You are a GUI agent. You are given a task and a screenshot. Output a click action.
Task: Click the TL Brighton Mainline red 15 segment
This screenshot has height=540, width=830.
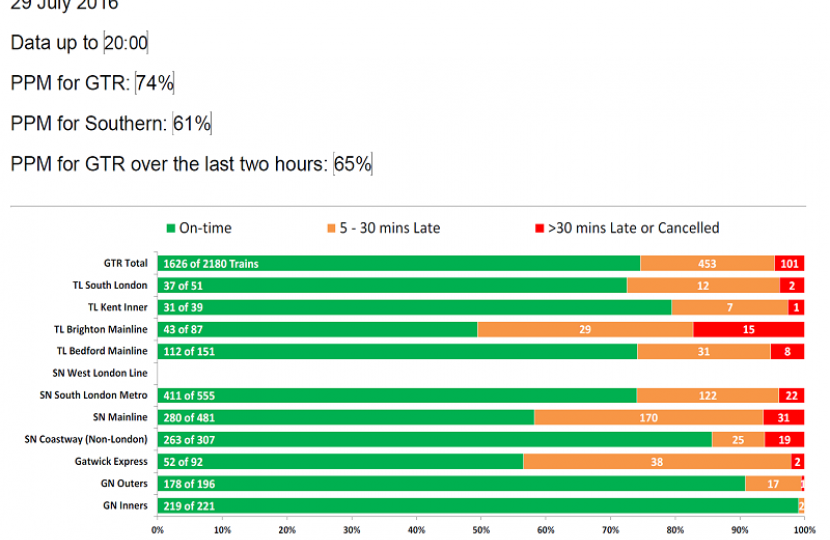click(748, 330)
